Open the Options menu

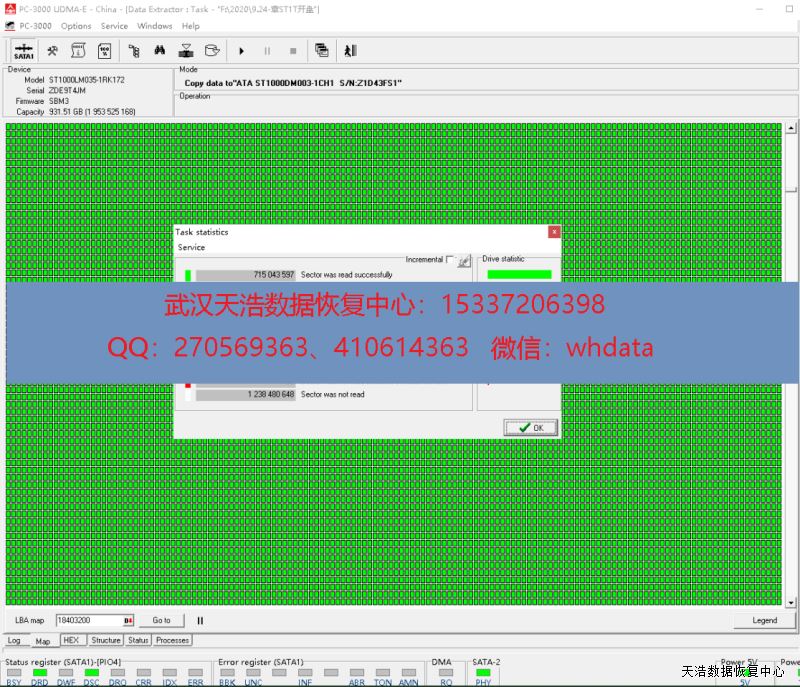76,26
